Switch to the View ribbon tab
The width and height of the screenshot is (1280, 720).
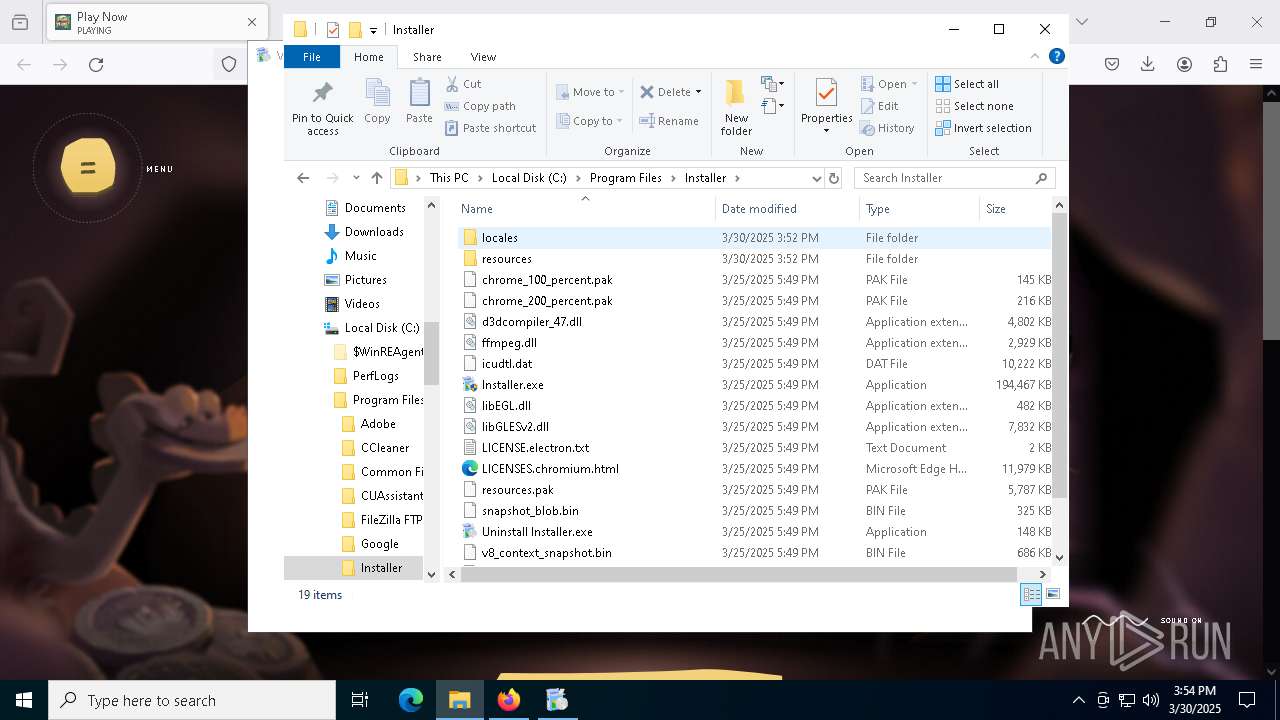[483, 57]
